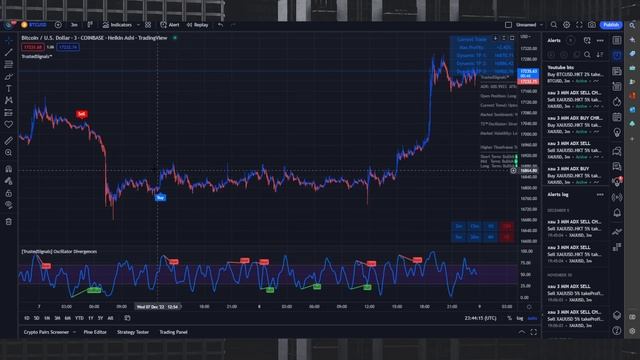This screenshot has width=640, height=360.
Task: Open Indicators dropdown arrow for favorites
Action: 138,25
